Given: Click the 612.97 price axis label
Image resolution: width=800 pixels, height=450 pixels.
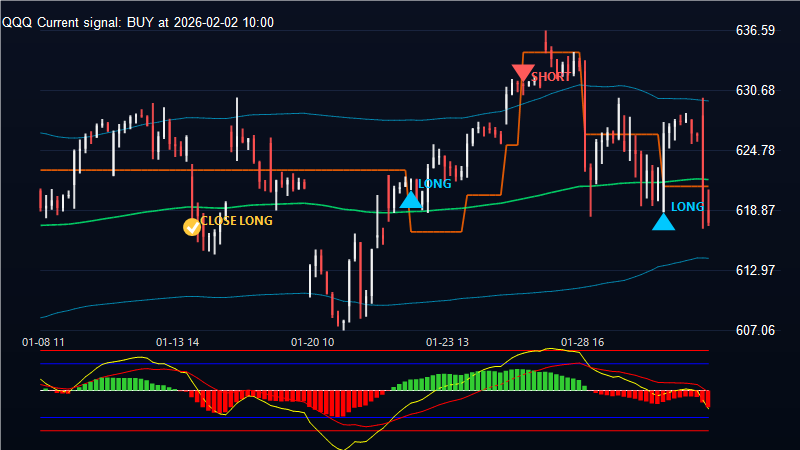Looking at the screenshot, I should point(755,271).
